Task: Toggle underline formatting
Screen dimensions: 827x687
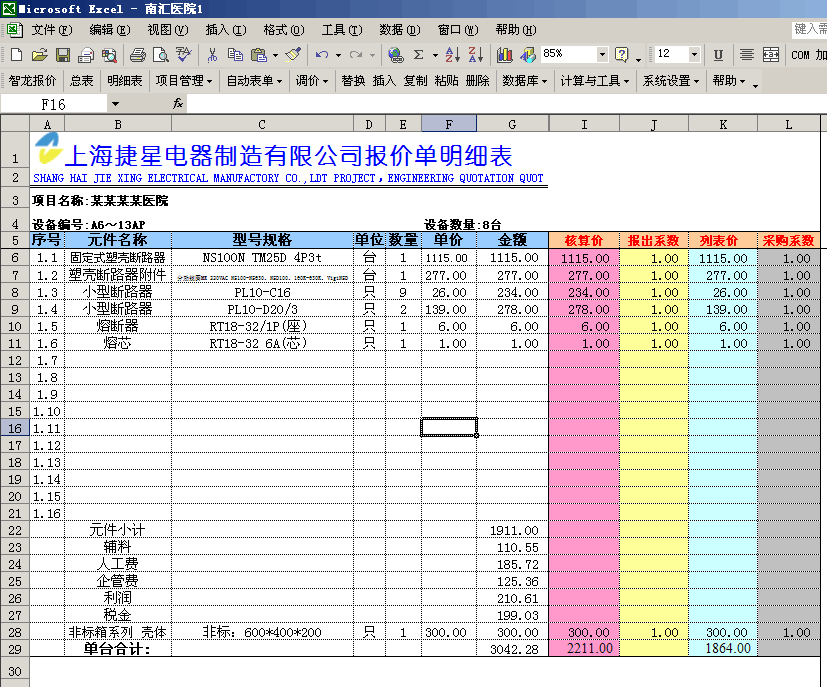Action: coord(718,54)
